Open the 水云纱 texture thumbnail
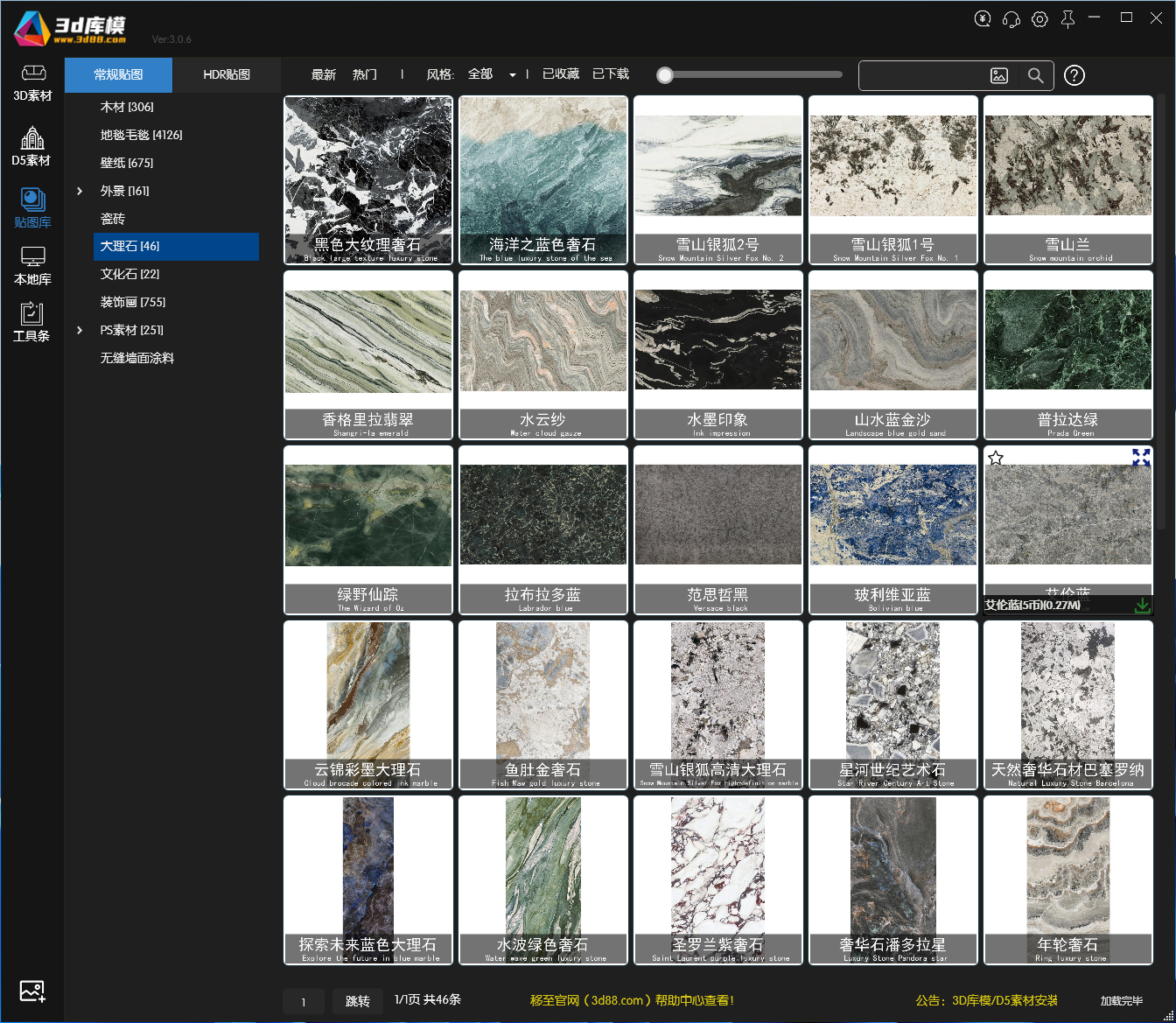1176x1023 pixels. [543, 355]
